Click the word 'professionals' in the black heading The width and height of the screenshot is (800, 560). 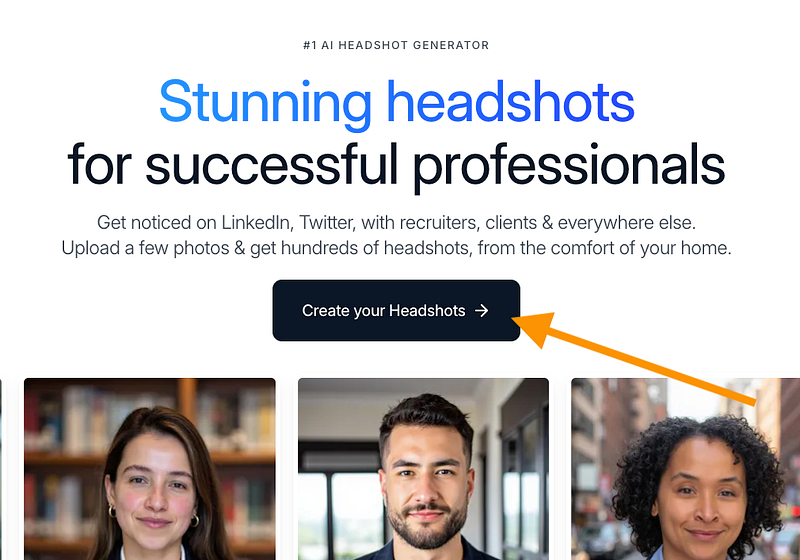click(x=569, y=166)
